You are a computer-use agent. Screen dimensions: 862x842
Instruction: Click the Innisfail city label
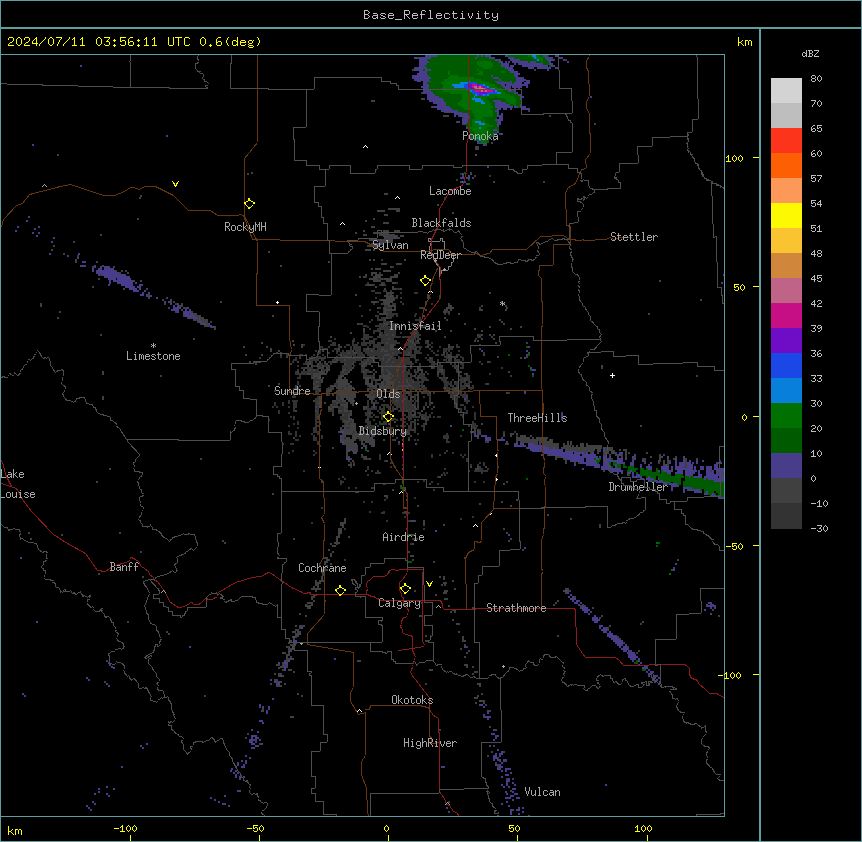tap(415, 326)
